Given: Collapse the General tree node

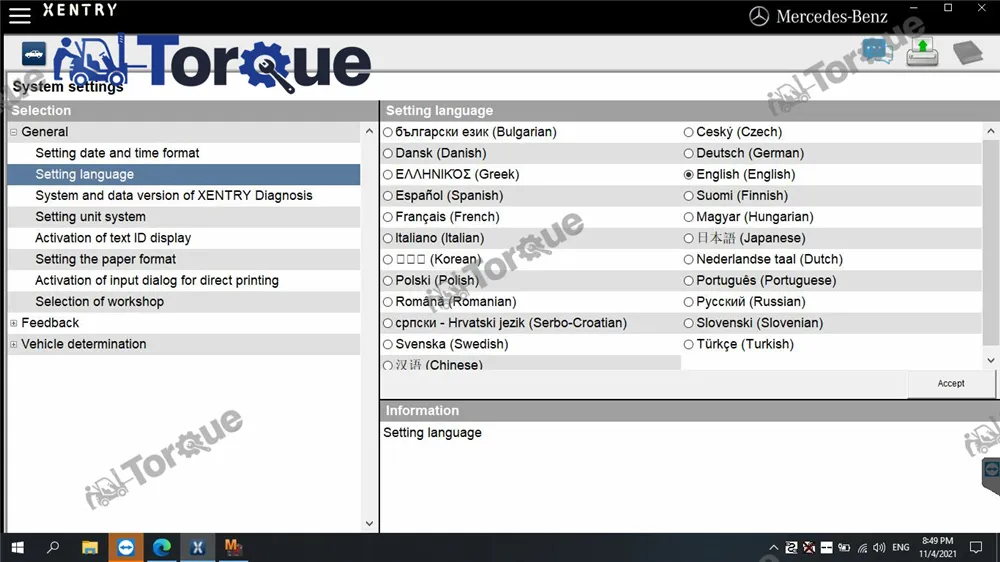Looking at the screenshot, I should pos(13,132).
